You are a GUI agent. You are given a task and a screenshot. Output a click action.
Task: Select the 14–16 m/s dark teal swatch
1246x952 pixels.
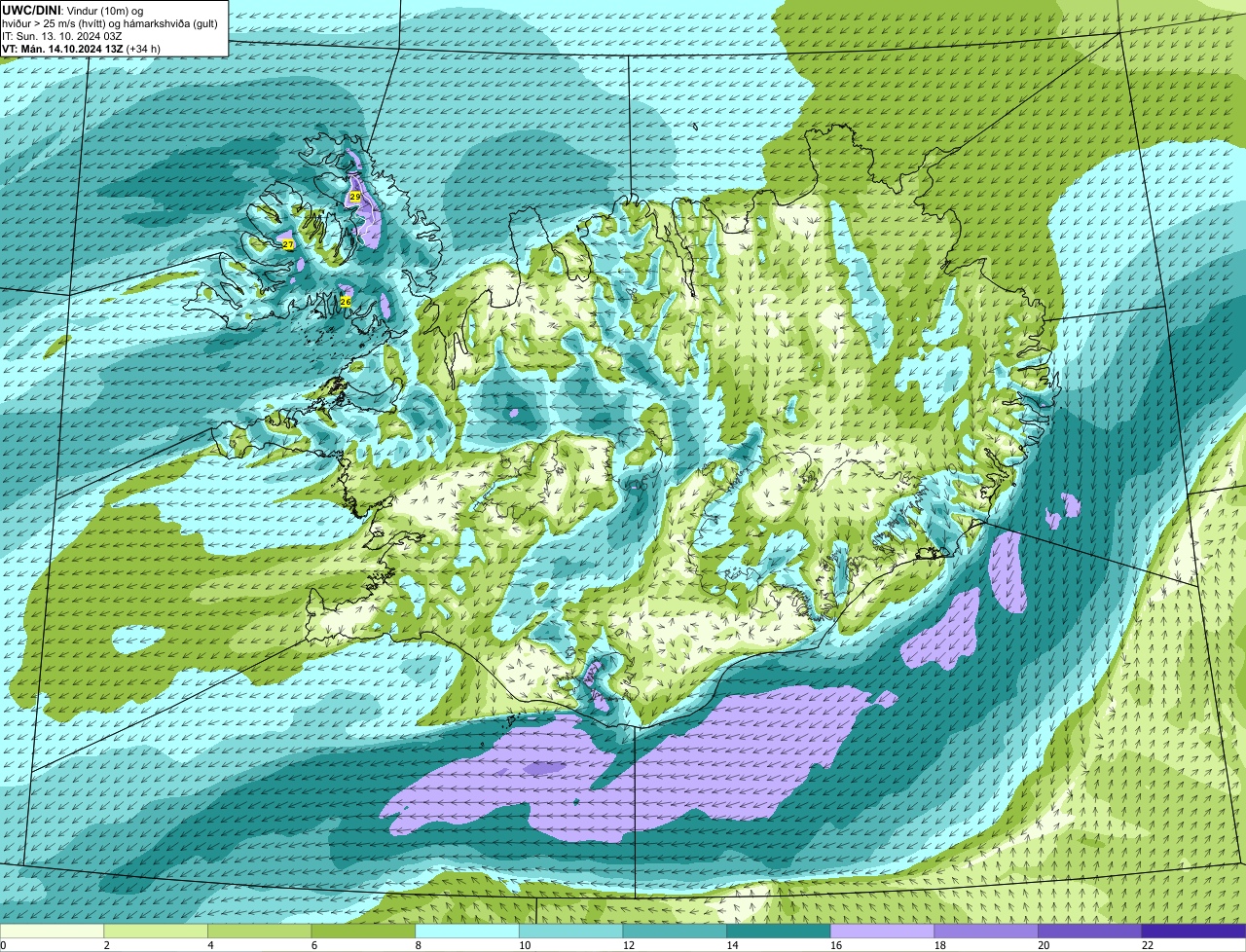[778, 932]
